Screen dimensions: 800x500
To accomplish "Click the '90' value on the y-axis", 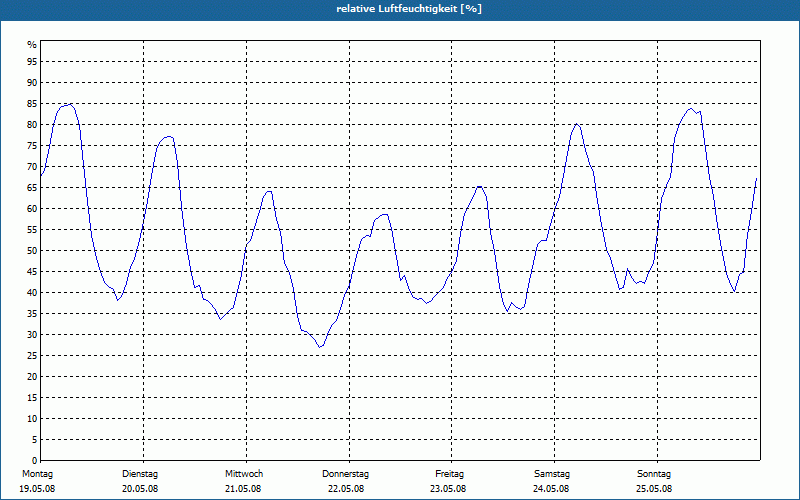I will pyautogui.click(x=32, y=83).
